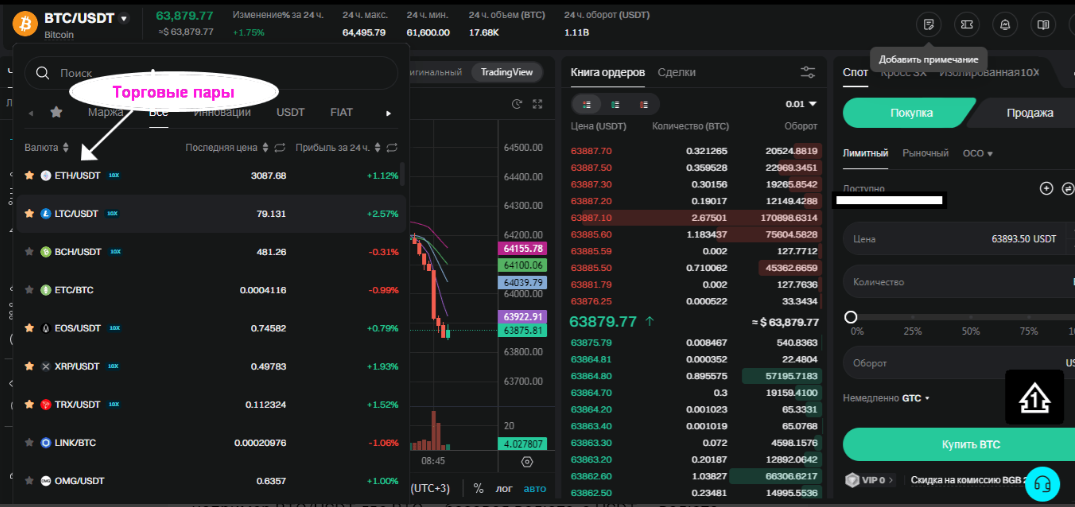The image size is (1075, 507).
Task: Open the coupon ticket icon in header
Action: pyautogui.click(x=967, y=25)
